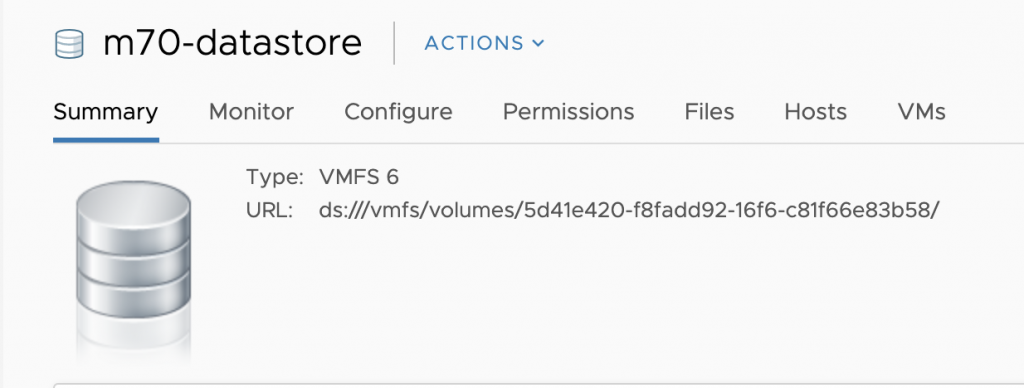Click the blue underline beneath Summary tab
Image resolution: width=1024 pixels, height=388 pixels.
[106, 140]
